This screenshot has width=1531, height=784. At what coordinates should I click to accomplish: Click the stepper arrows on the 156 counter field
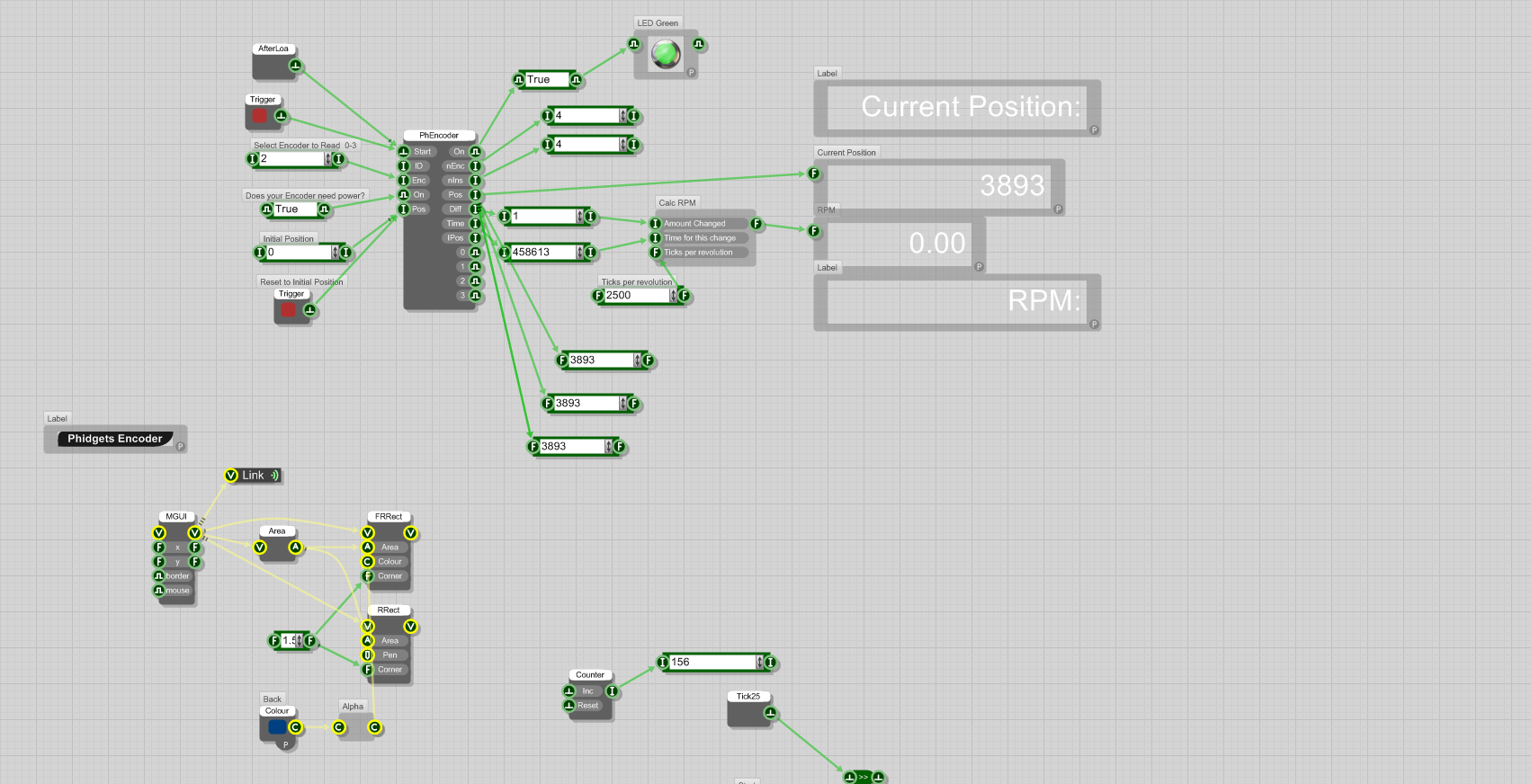click(759, 663)
